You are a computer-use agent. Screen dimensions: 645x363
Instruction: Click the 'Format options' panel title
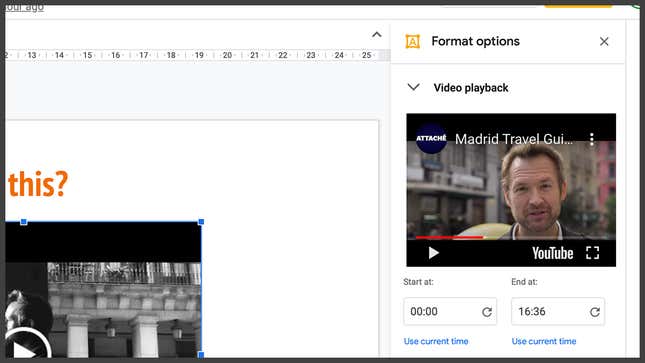point(476,41)
